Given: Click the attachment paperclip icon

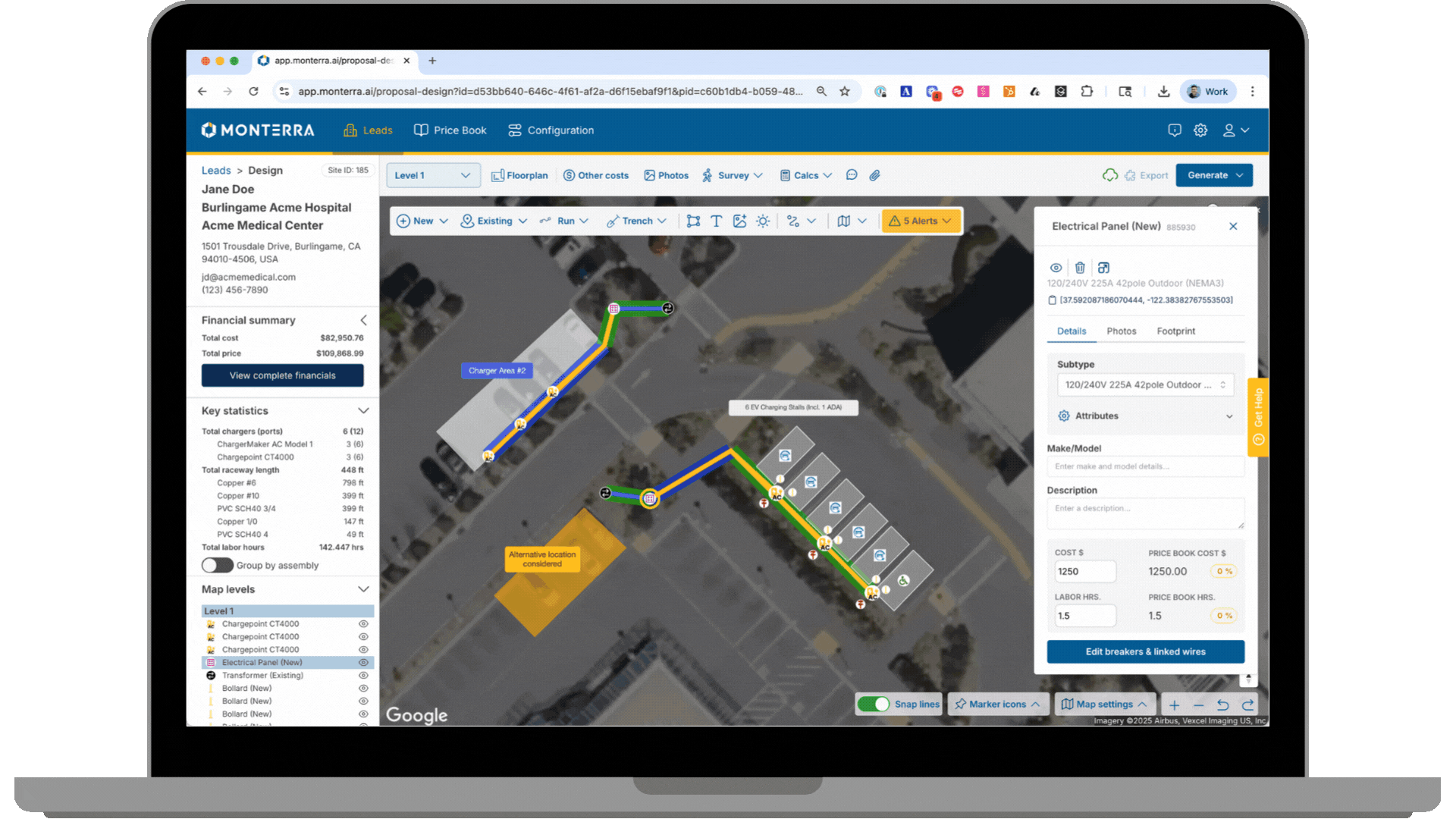Looking at the screenshot, I should point(874,175).
